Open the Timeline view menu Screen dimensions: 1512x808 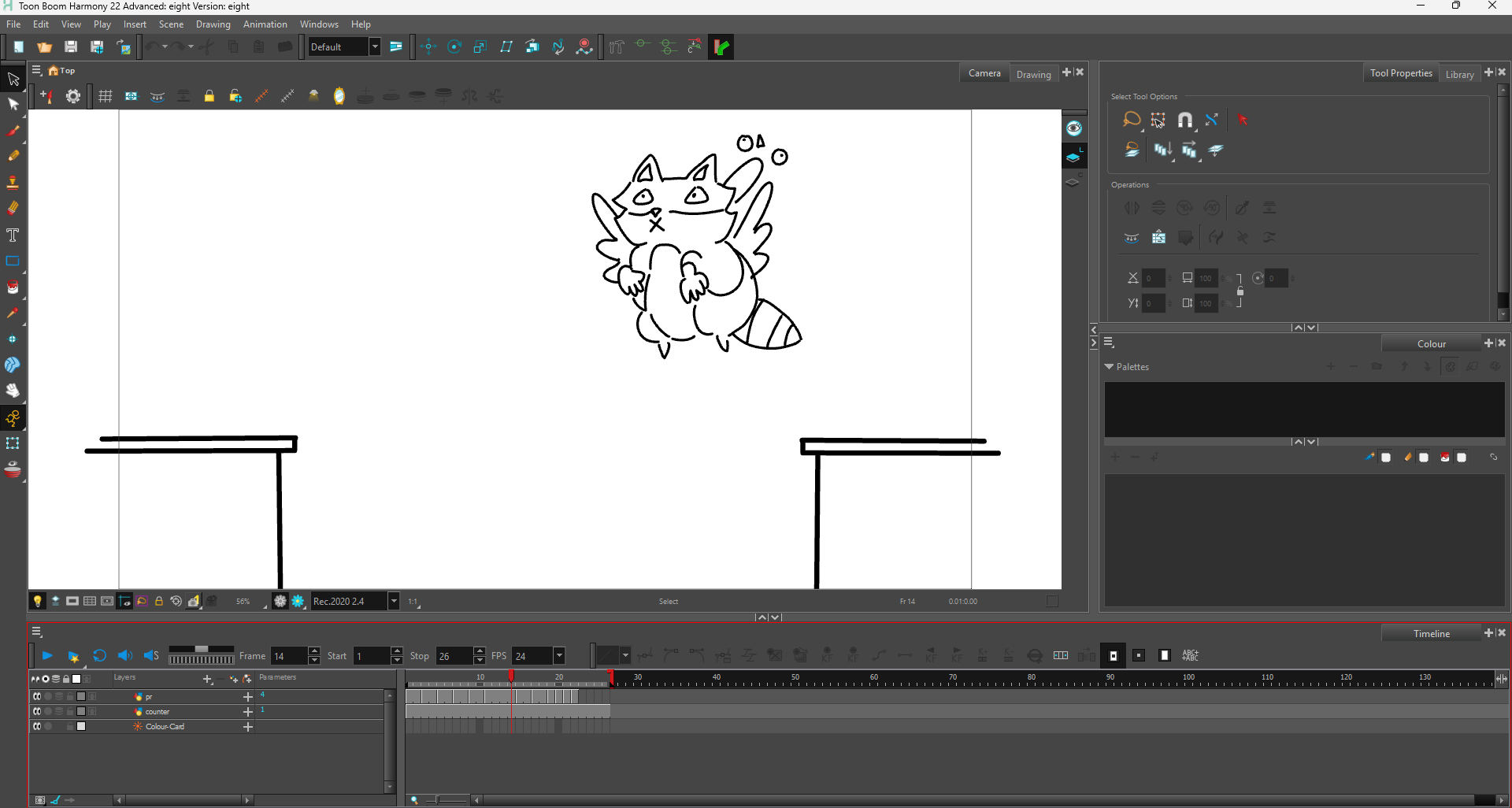[36, 632]
